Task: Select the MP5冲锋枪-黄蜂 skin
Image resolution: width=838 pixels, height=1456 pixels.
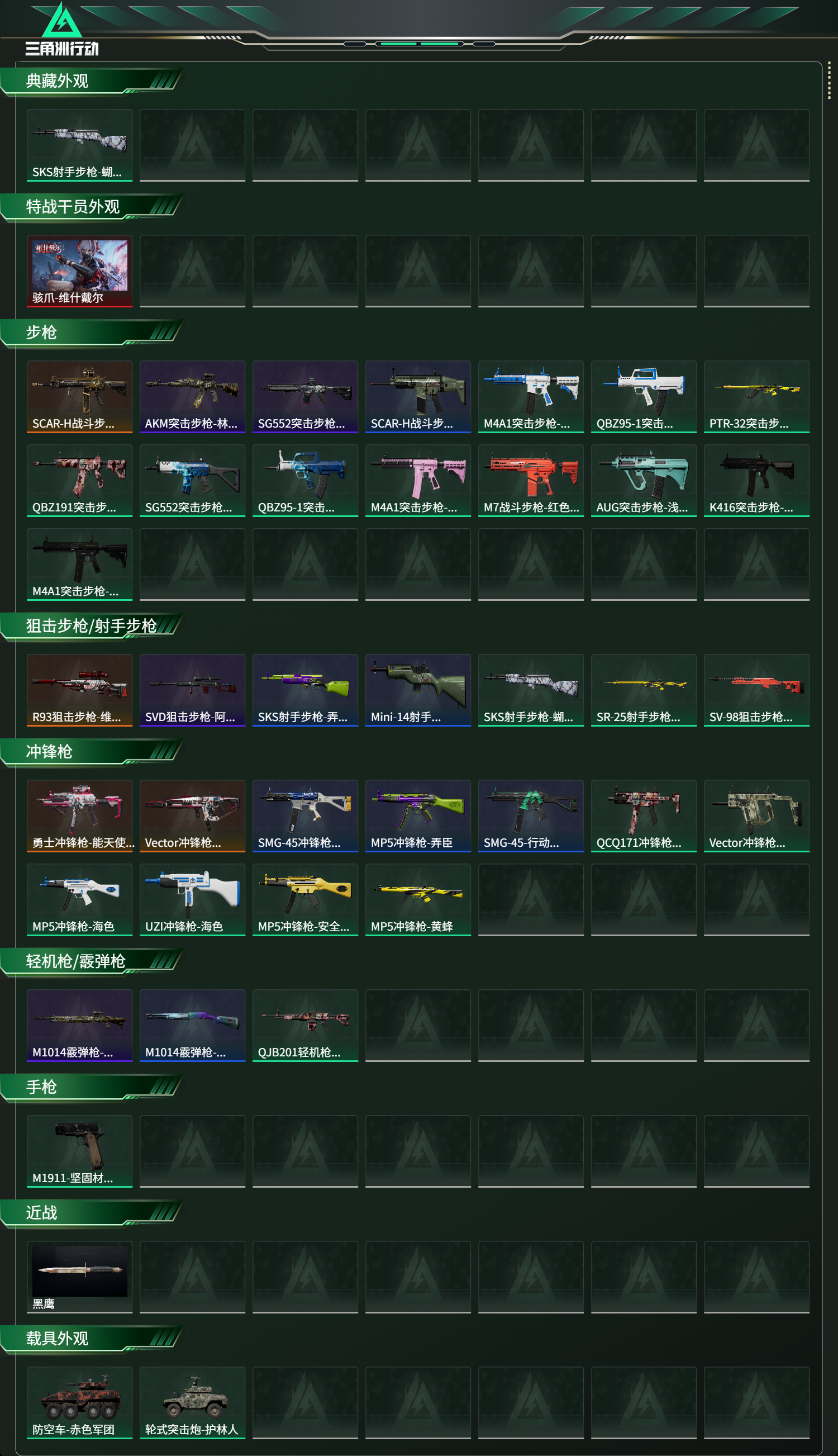Action: tap(418, 899)
